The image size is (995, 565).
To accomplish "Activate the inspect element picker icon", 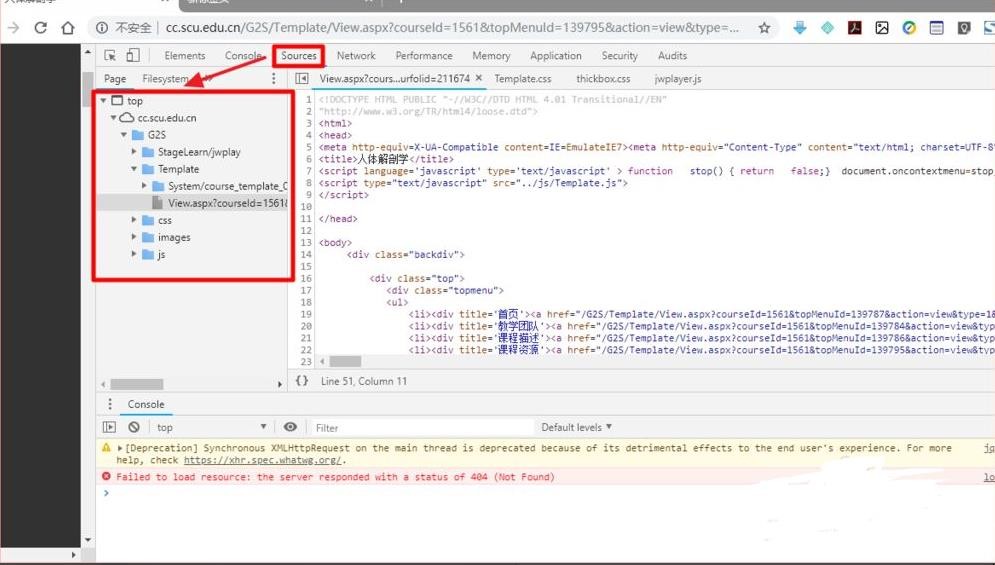I will pos(110,55).
